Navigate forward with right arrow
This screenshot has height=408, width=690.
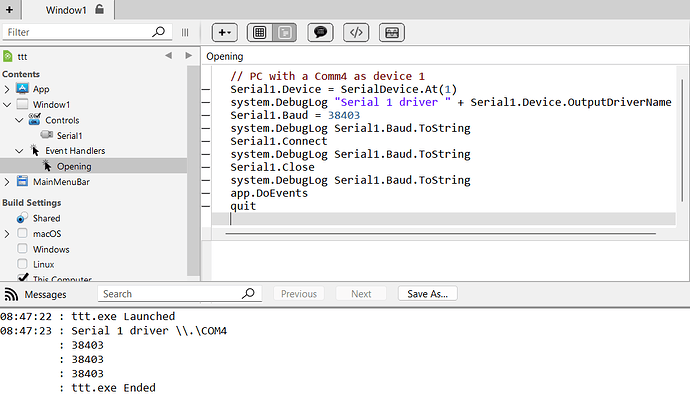pos(189,55)
